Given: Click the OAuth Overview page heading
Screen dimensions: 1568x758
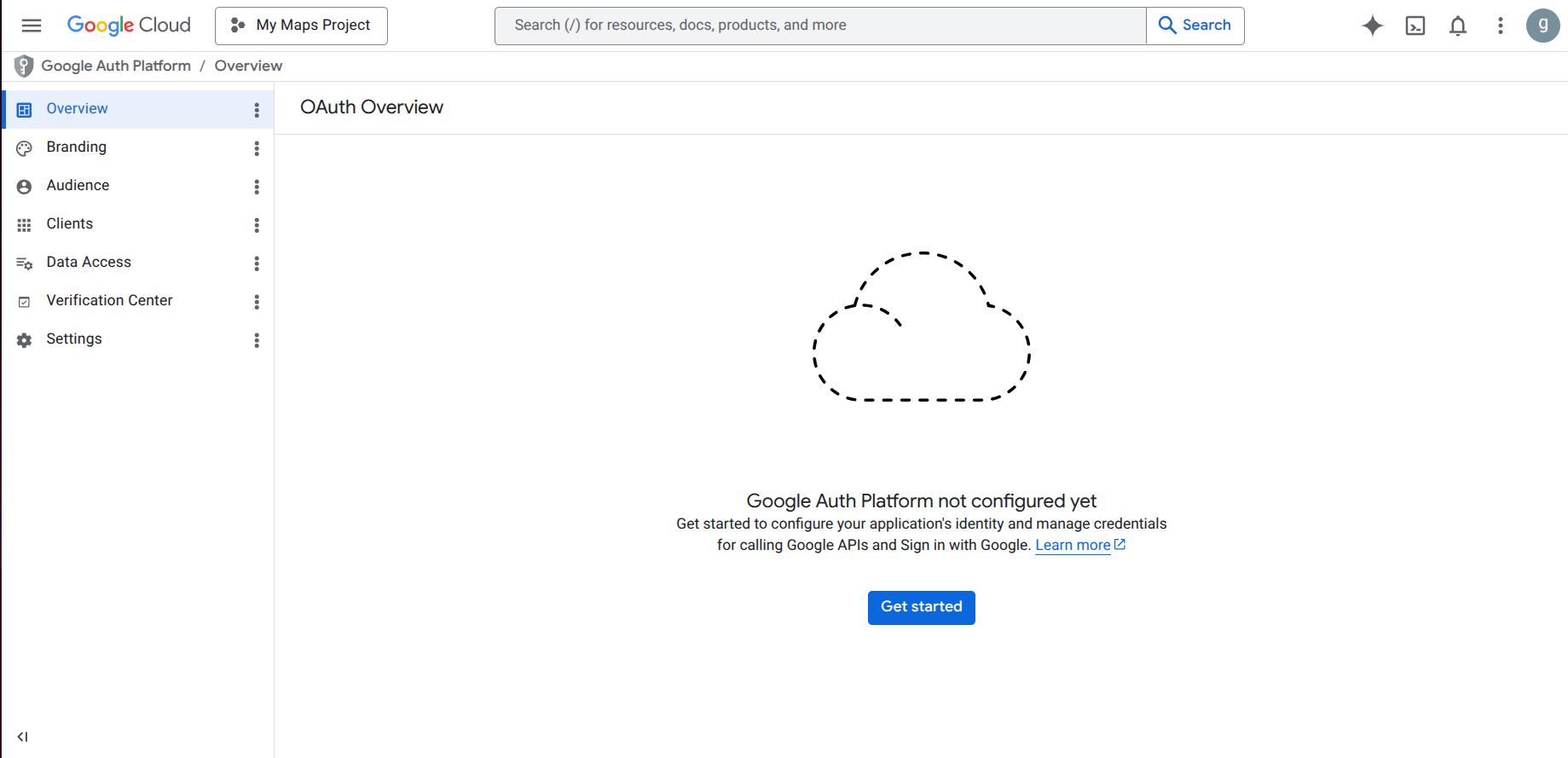Looking at the screenshot, I should tap(372, 107).
